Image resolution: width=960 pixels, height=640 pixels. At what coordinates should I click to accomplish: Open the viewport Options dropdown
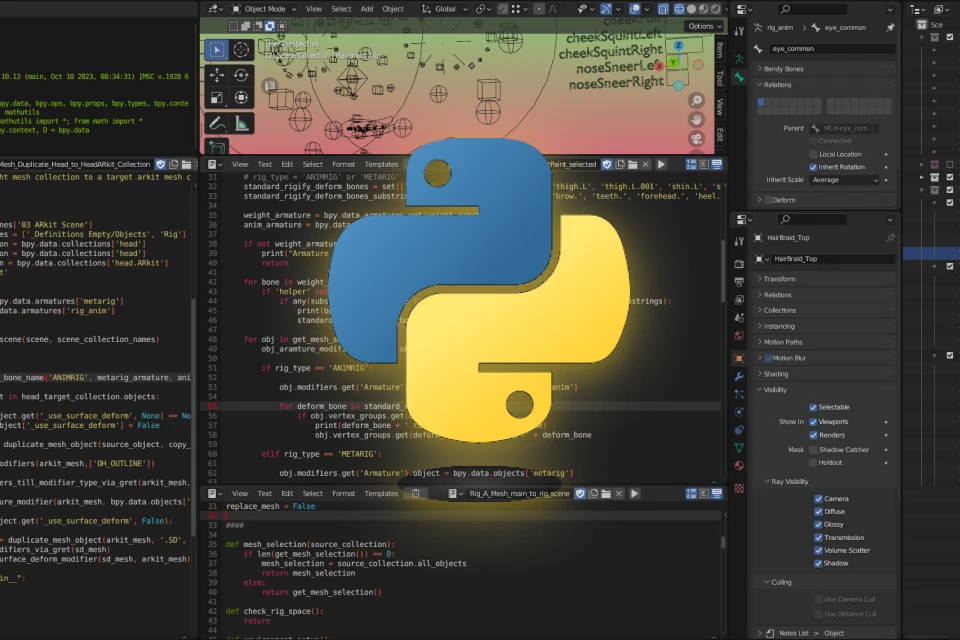coord(704,26)
